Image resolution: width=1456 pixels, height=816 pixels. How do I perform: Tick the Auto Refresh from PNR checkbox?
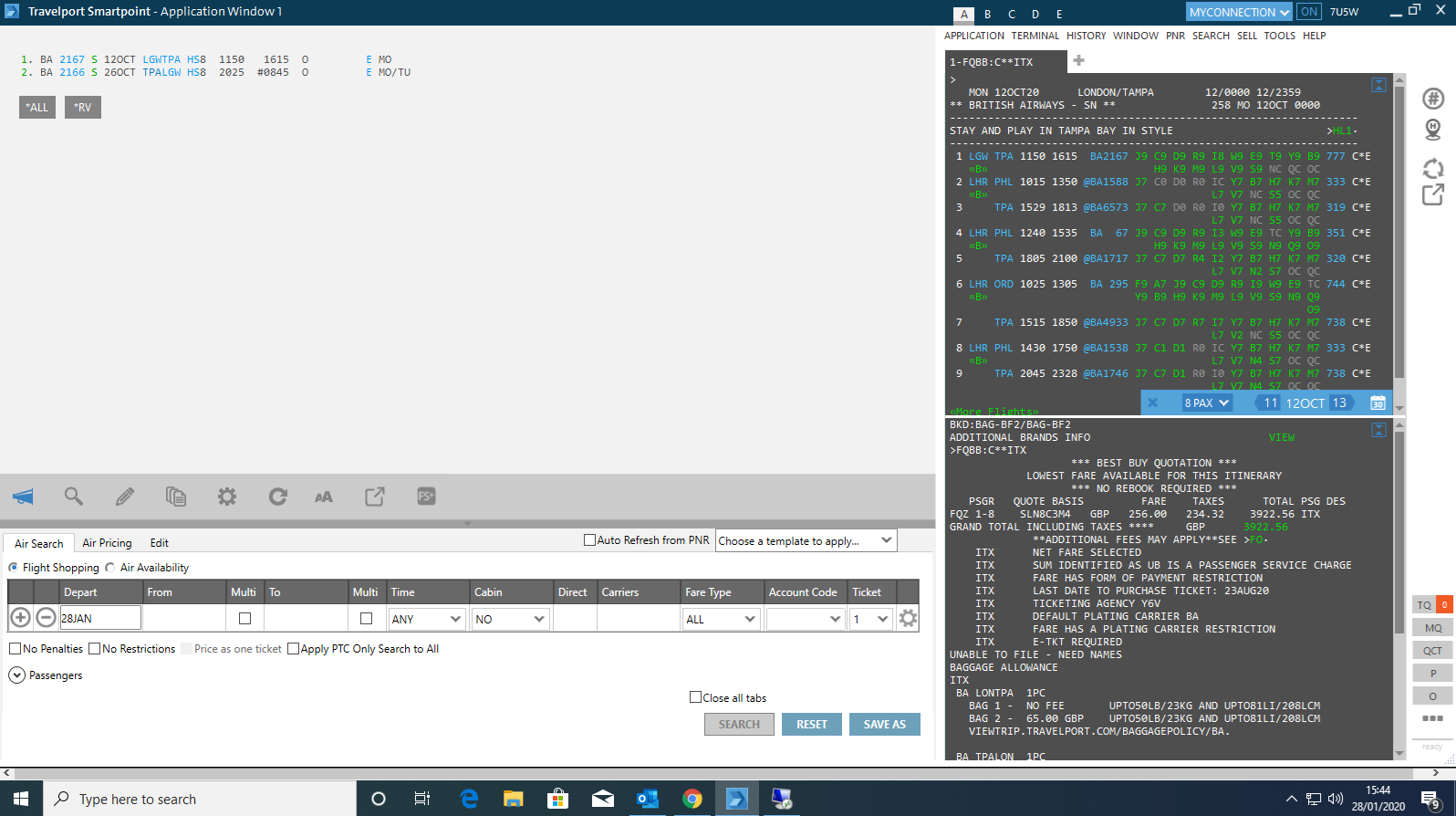(x=589, y=540)
